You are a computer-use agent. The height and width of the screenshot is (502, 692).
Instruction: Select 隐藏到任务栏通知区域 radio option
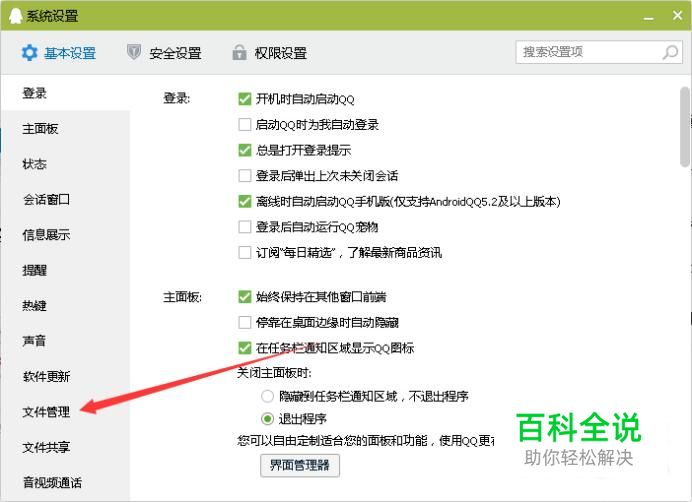267,396
